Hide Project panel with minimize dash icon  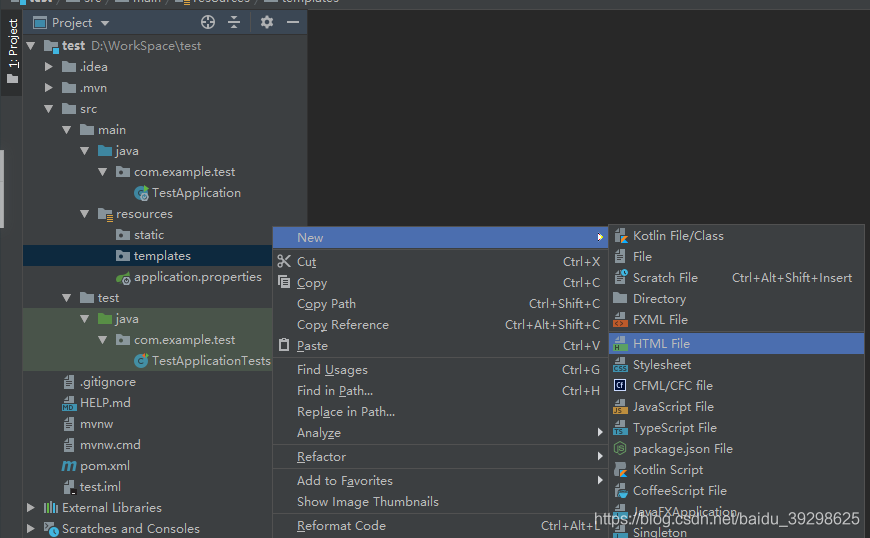tap(293, 22)
